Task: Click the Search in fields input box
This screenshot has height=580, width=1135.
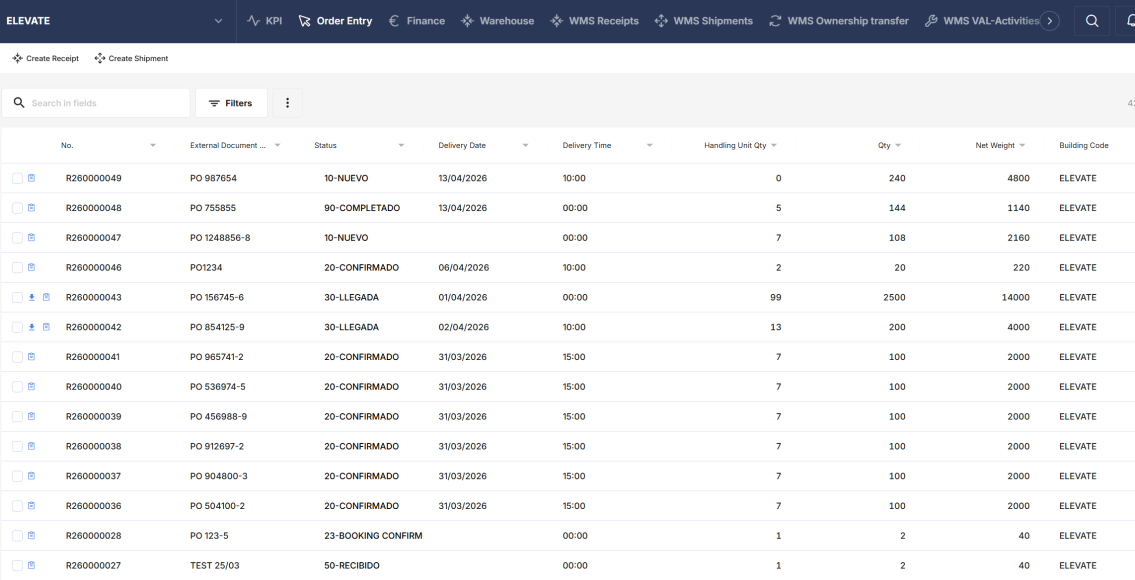Action: pyautogui.click(x=95, y=103)
